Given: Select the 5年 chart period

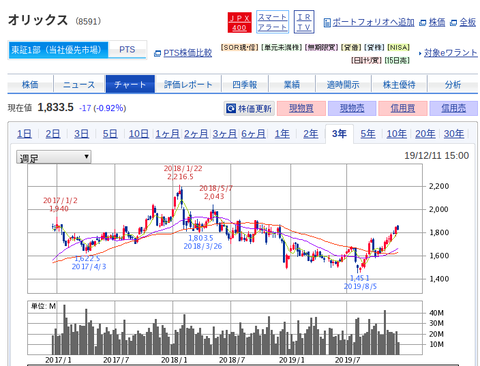Looking at the screenshot, I should click(368, 134).
